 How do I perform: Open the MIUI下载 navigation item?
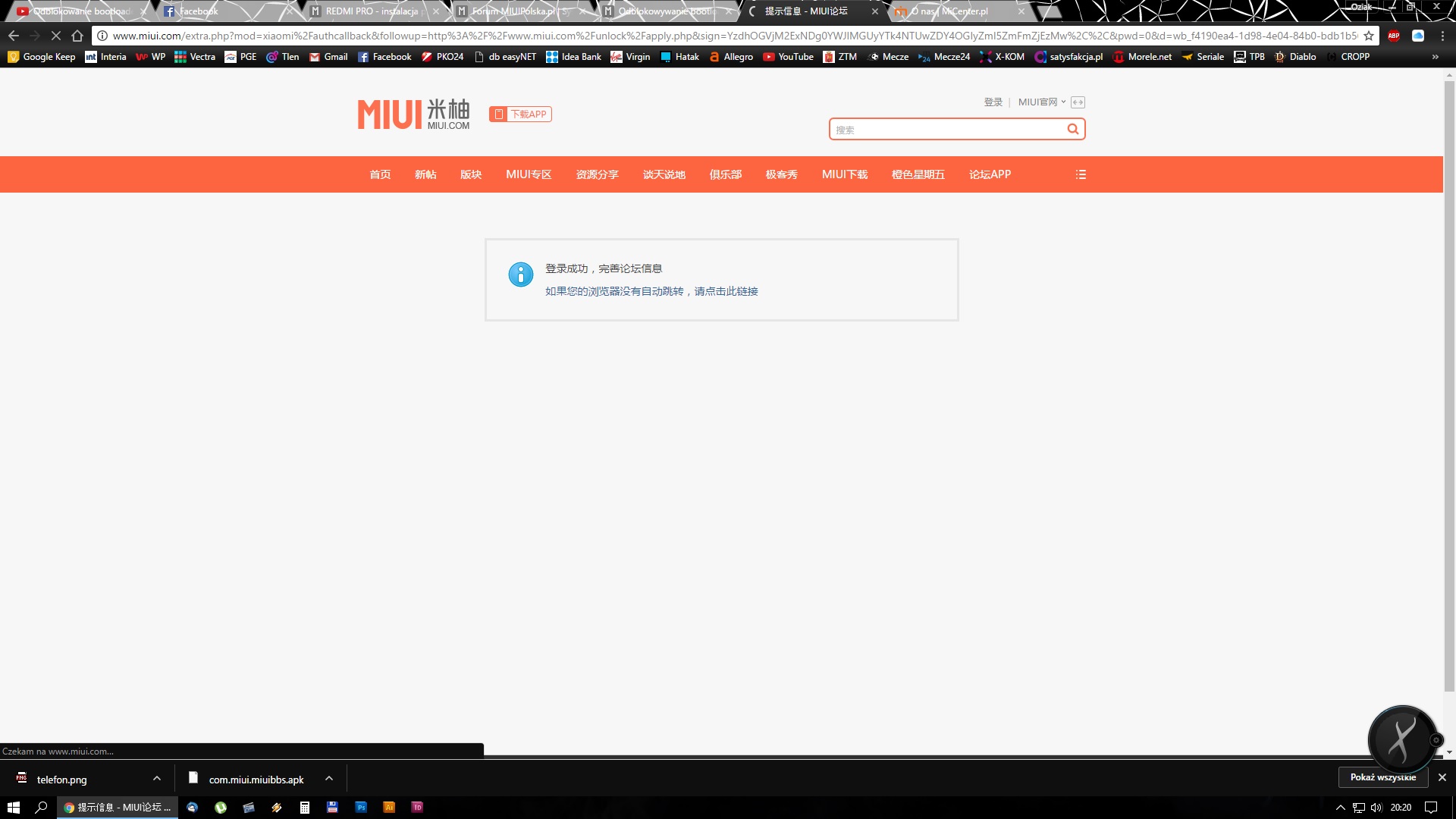tap(844, 174)
